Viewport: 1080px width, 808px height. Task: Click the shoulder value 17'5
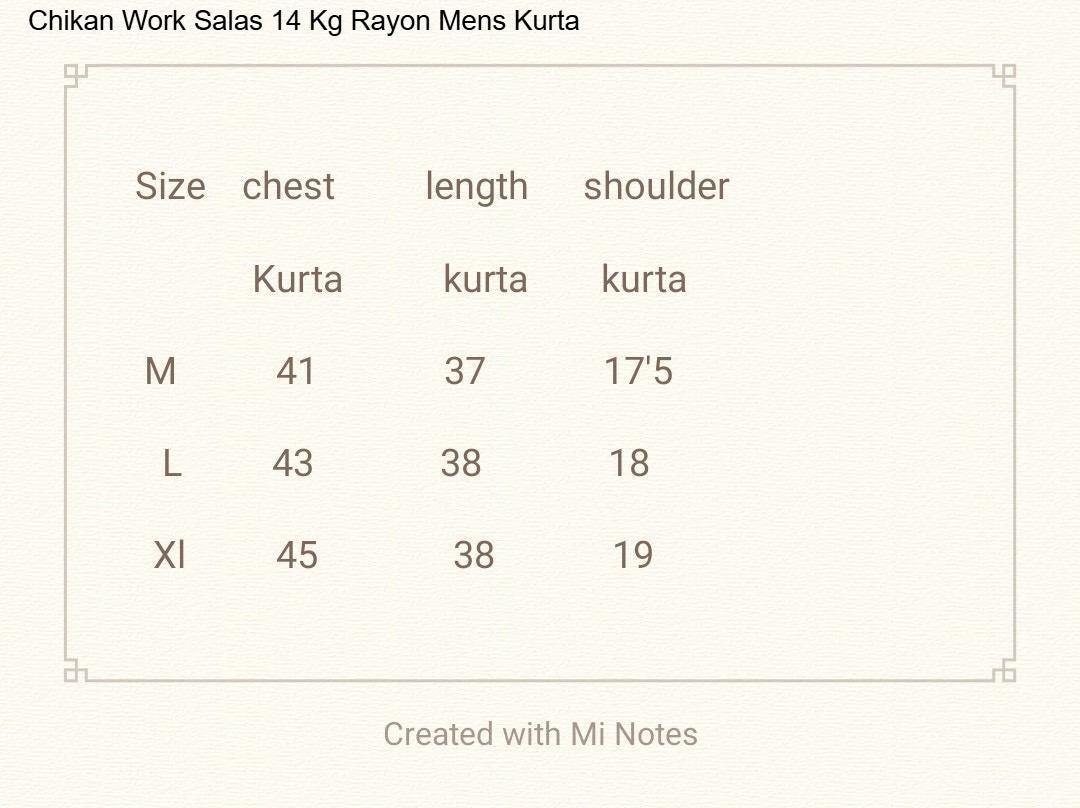tap(638, 372)
